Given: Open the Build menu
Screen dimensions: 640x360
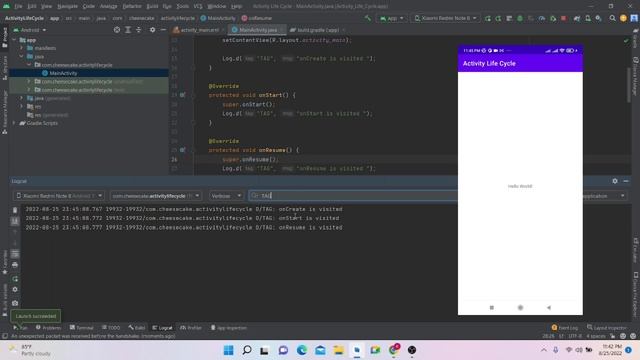Looking at the screenshot, I should 152,6.
